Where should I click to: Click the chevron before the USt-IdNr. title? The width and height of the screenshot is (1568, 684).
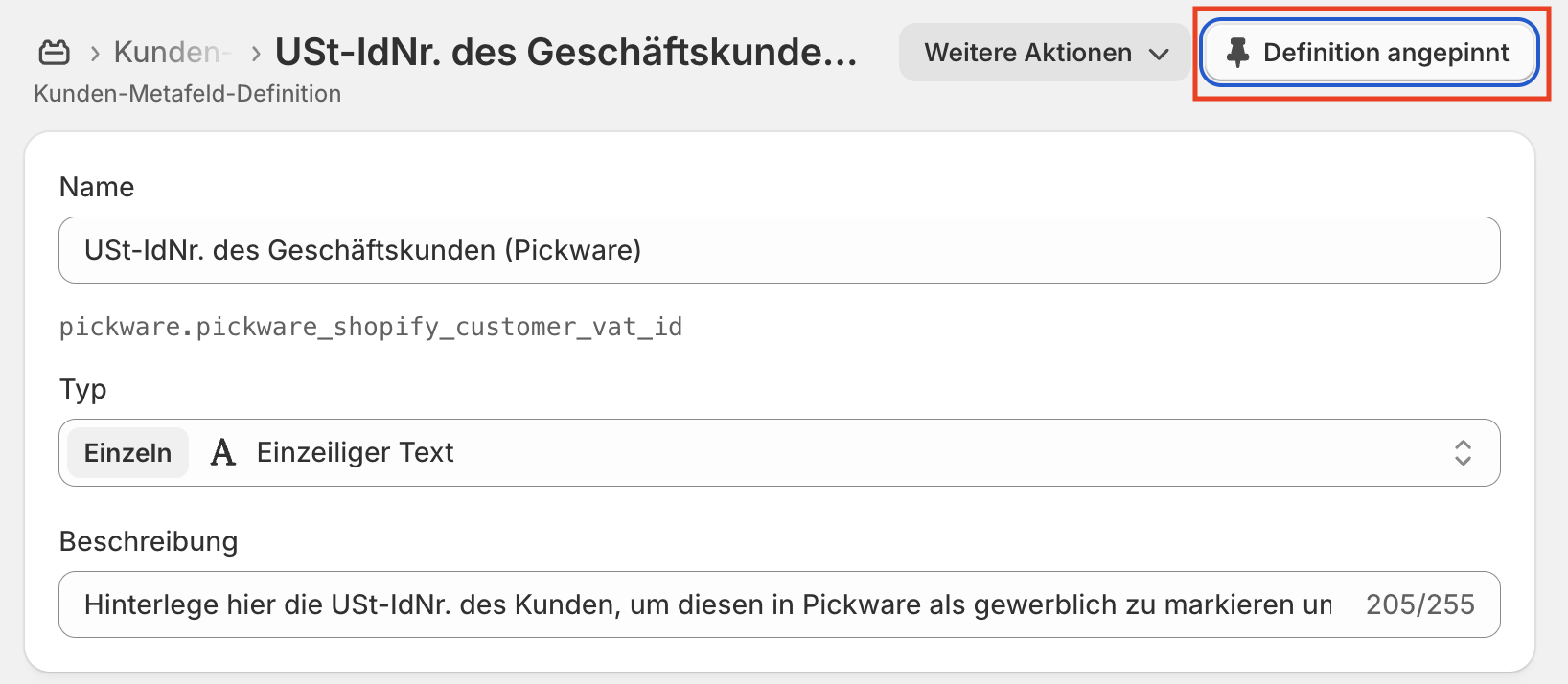(x=256, y=54)
